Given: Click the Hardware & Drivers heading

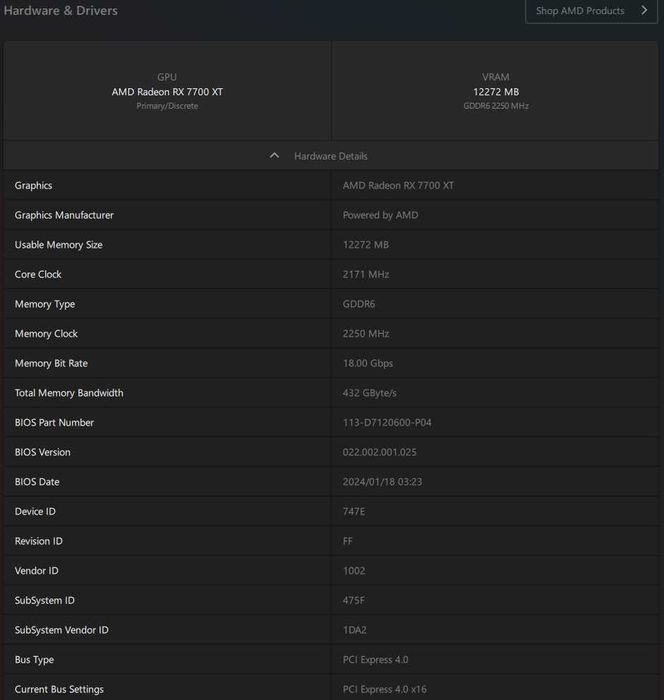Looking at the screenshot, I should tap(61, 10).
